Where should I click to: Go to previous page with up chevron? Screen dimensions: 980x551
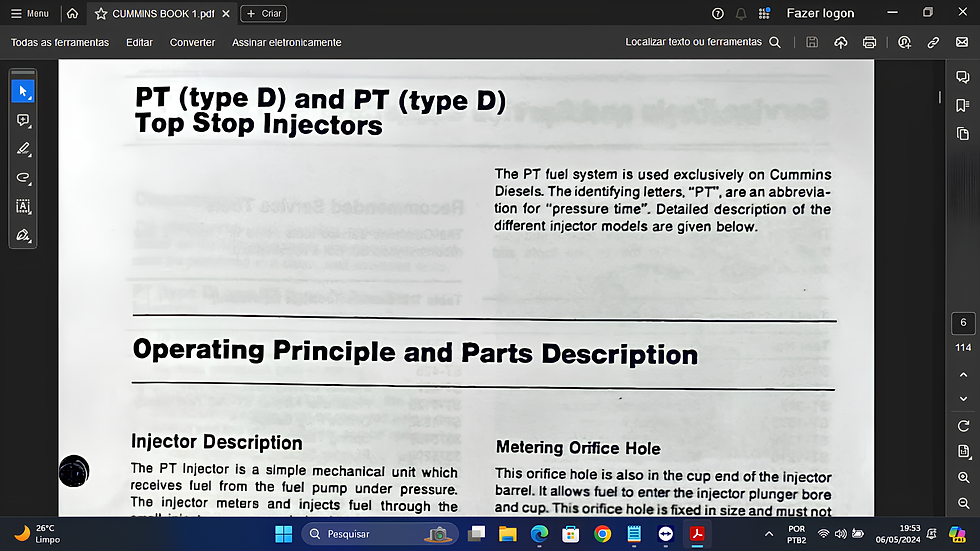(x=963, y=375)
